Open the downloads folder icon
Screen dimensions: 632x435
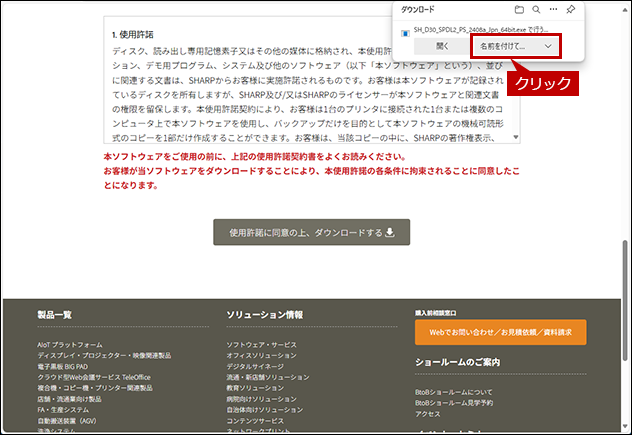(x=519, y=9)
